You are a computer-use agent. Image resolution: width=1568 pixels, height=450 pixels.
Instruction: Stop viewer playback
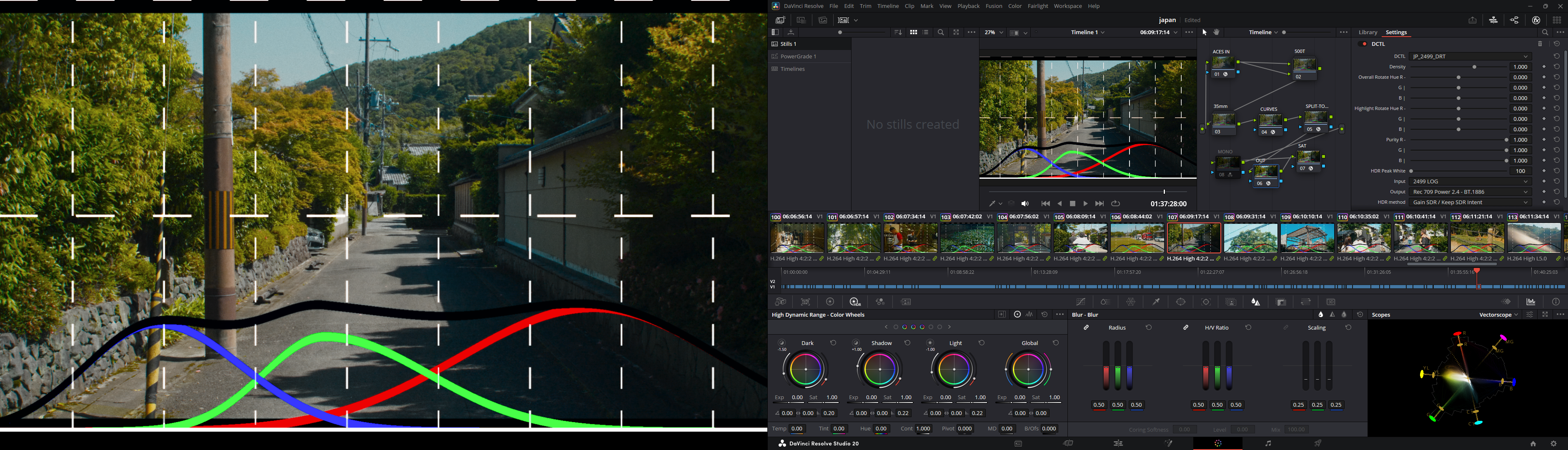click(x=1072, y=204)
